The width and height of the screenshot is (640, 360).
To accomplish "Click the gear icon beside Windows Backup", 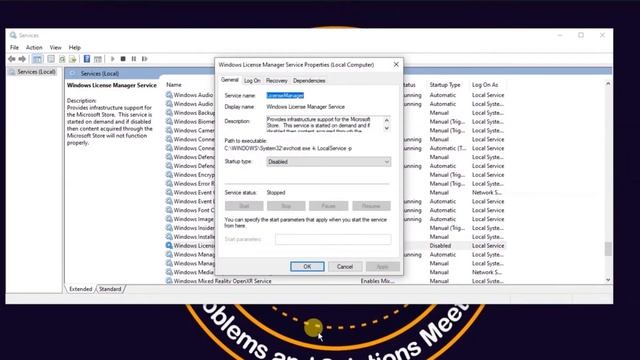I will (169, 113).
